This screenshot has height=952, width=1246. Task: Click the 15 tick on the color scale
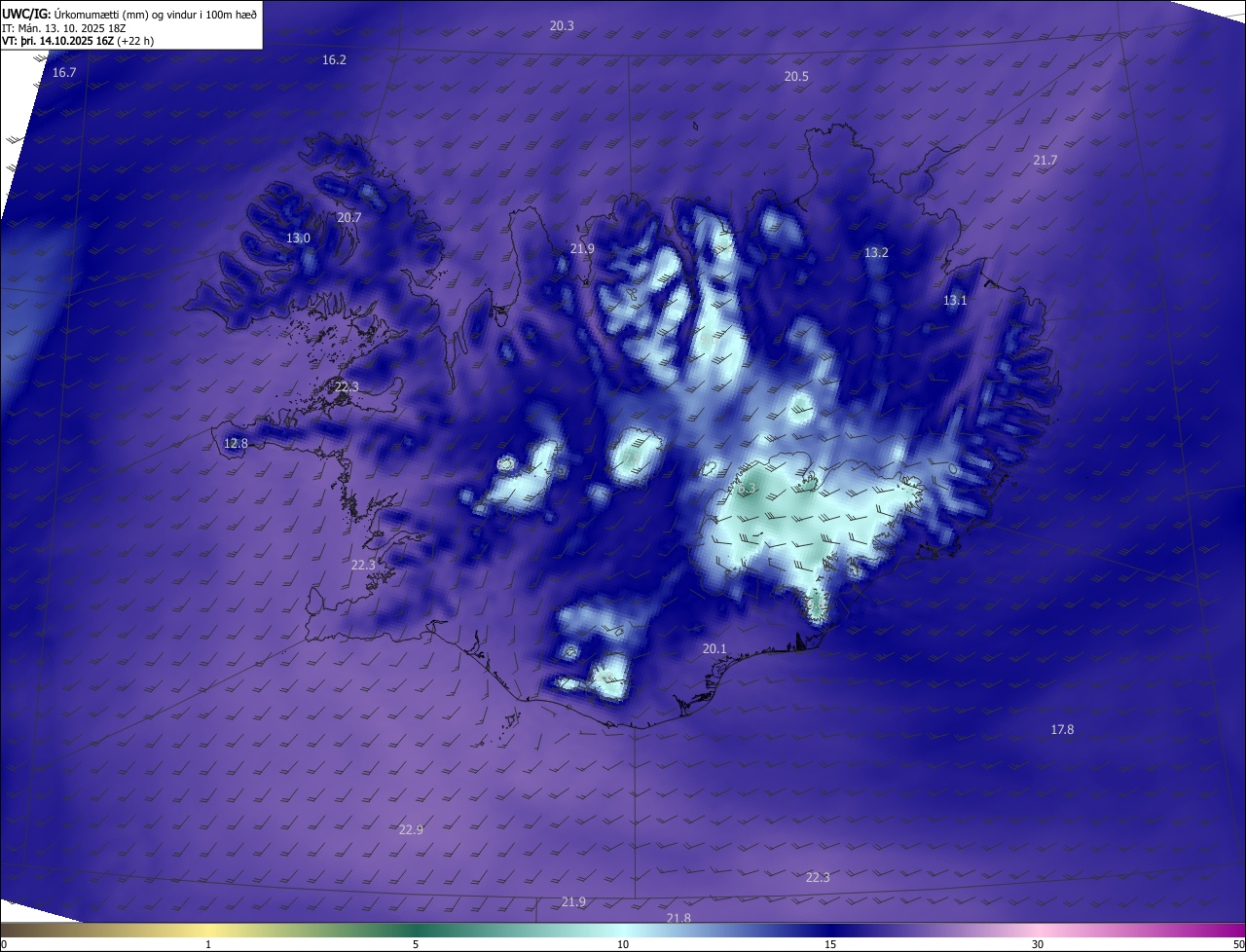point(830,944)
